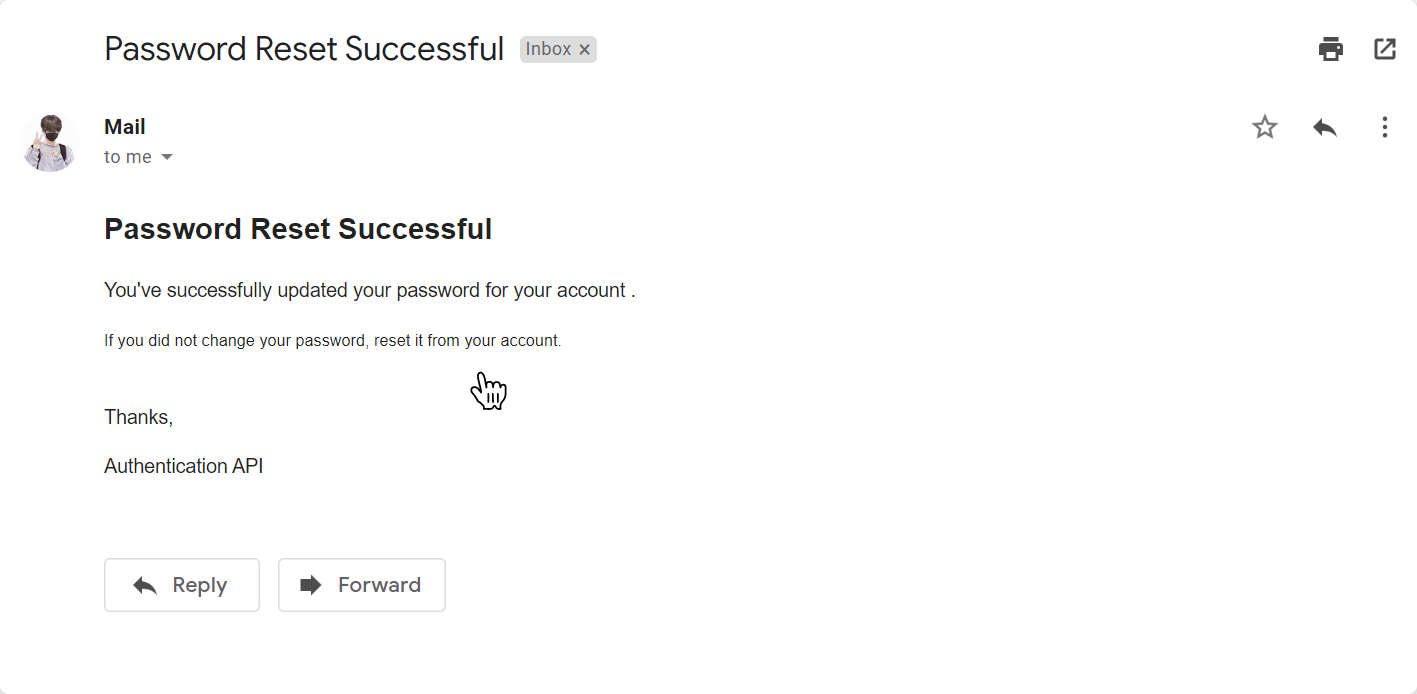This screenshot has height=694, width=1417.
Task: Select the email subject 'Password Reset Successful'
Action: [303, 48]
